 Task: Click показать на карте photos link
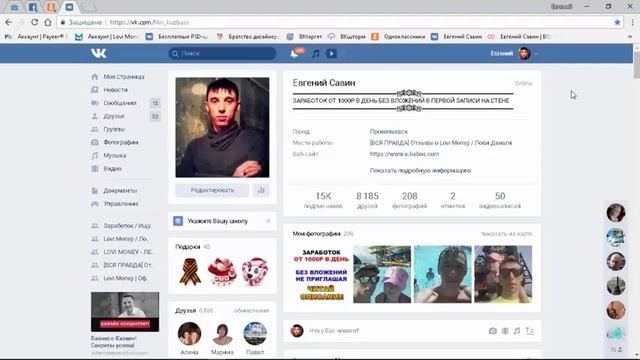pyautogui.click(x=506, y=233)
